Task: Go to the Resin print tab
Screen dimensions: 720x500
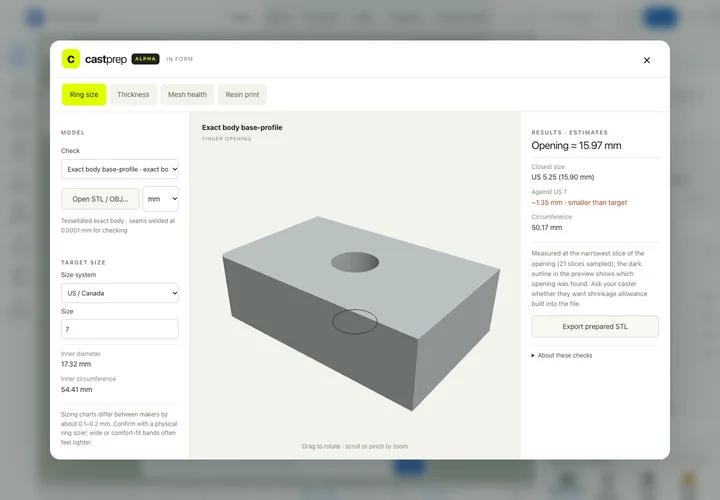Action: click(x=242, y=95)
